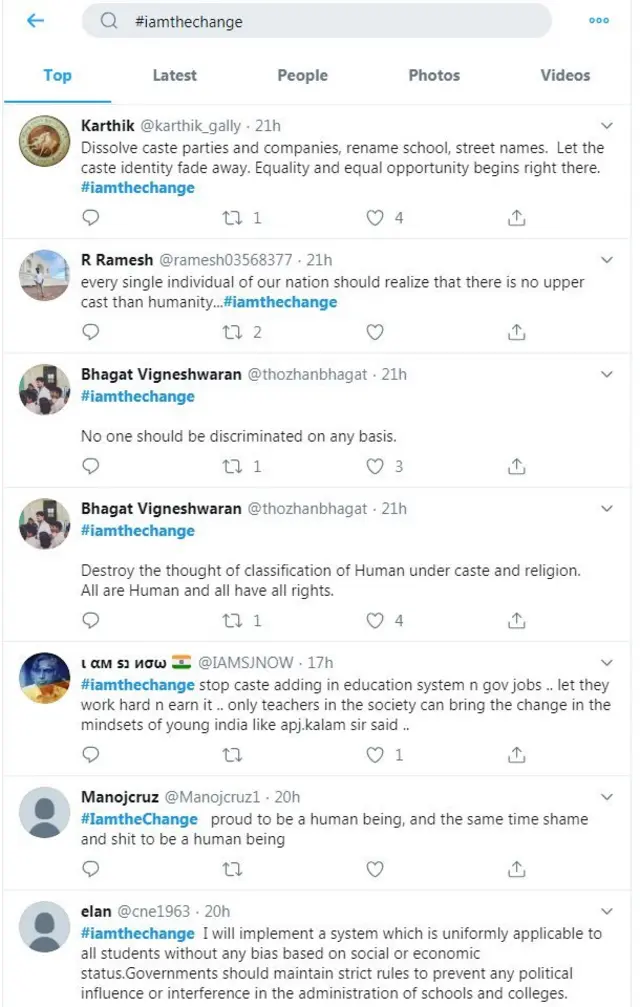
Task: Open Karthik's profile picture
Action: 43,138
